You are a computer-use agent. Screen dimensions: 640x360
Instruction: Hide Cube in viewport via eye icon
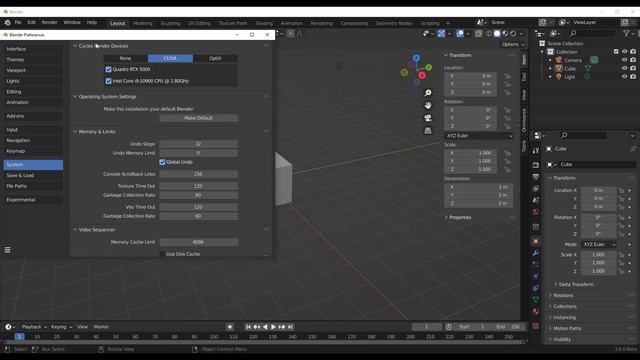[624, 68]
